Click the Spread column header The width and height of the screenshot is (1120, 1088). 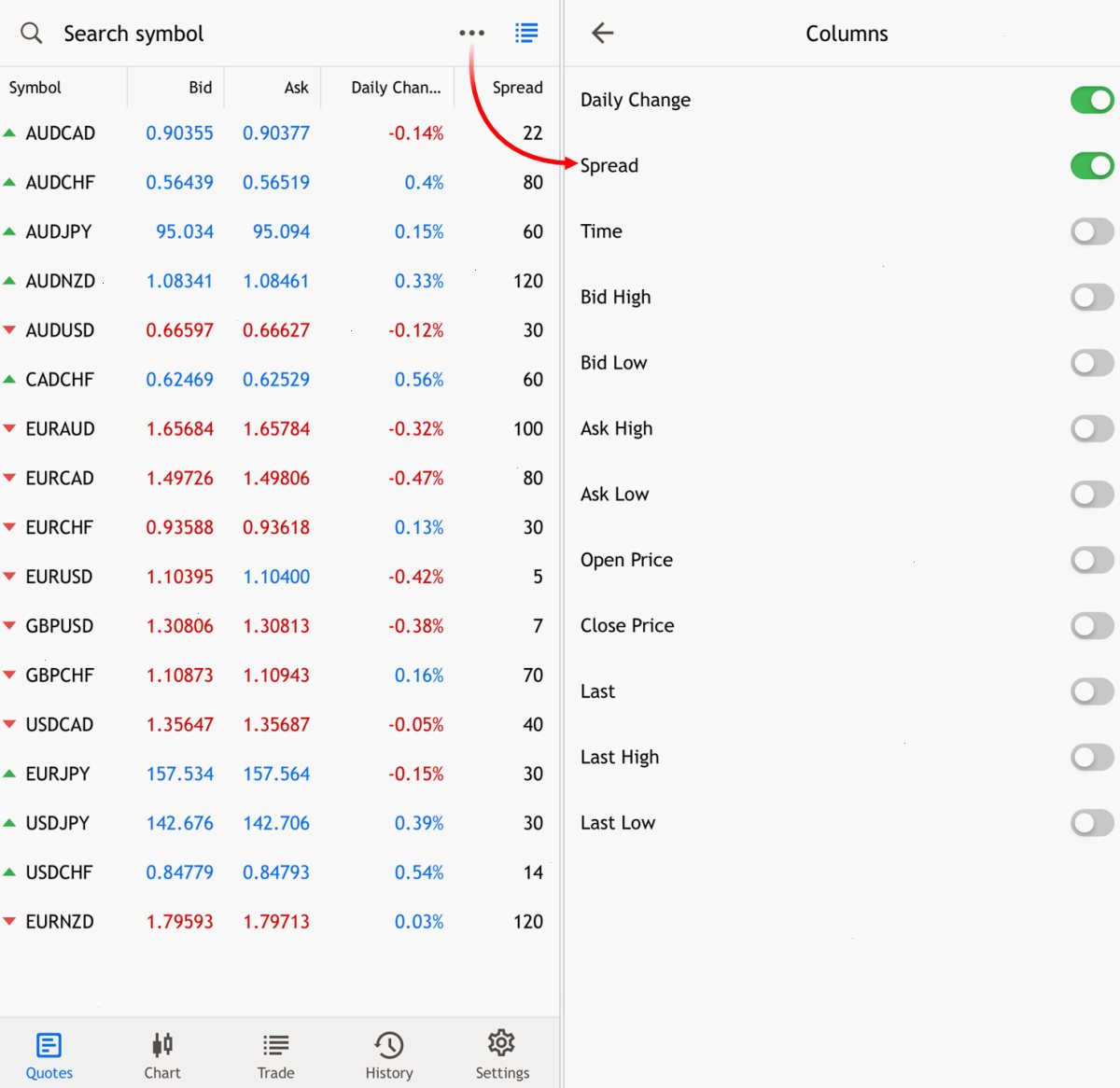pyautogui.click(x=517, y=88)
